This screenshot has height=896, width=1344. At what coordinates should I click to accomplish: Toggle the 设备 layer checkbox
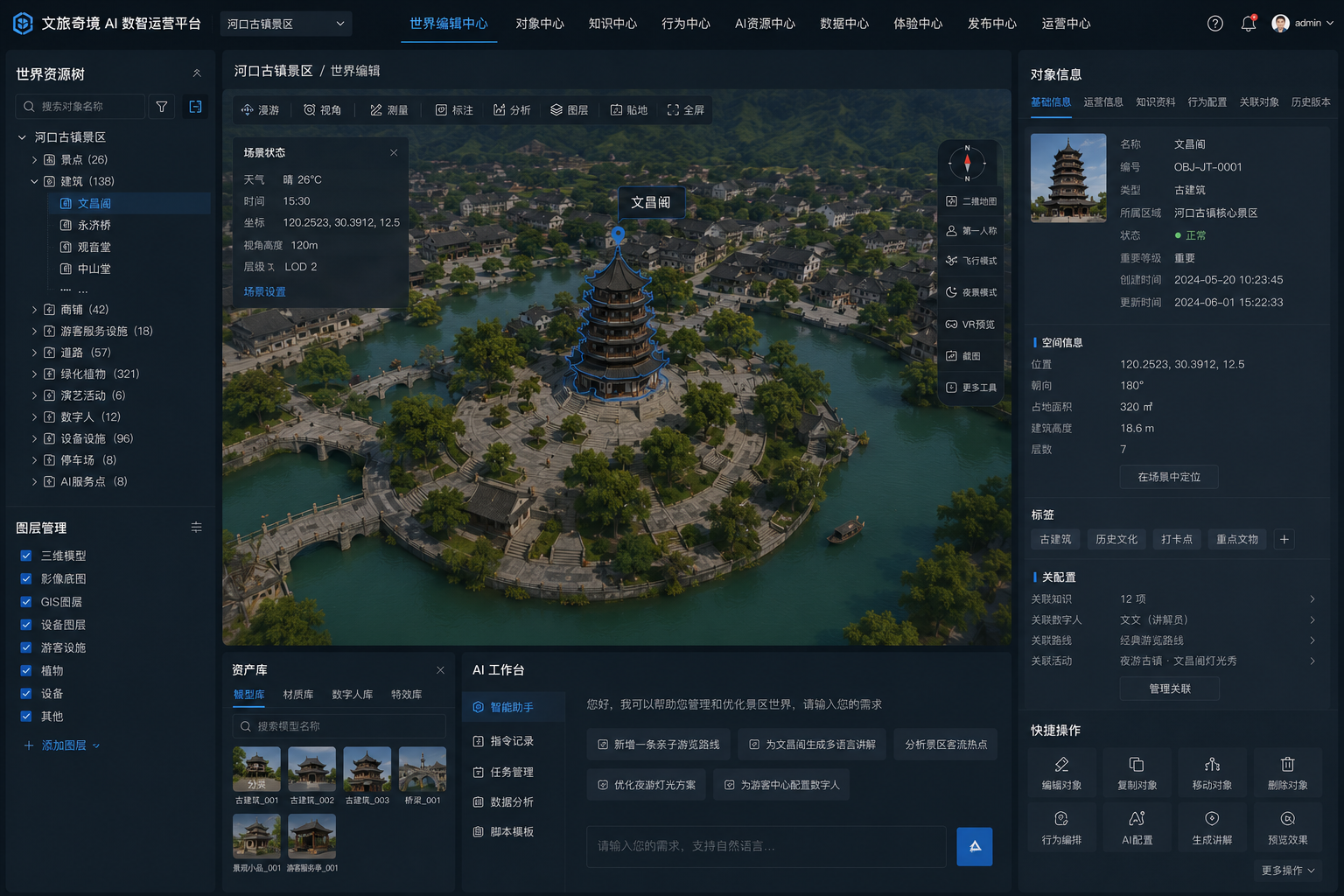point(26,693)
